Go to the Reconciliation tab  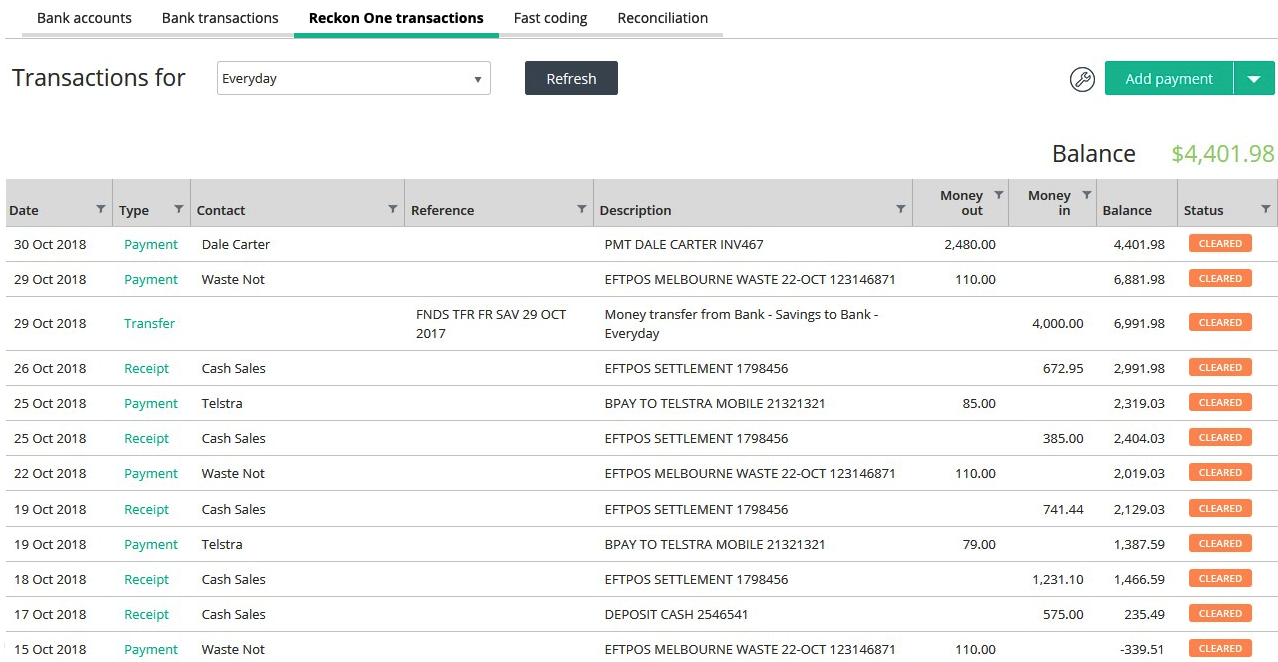662,18
